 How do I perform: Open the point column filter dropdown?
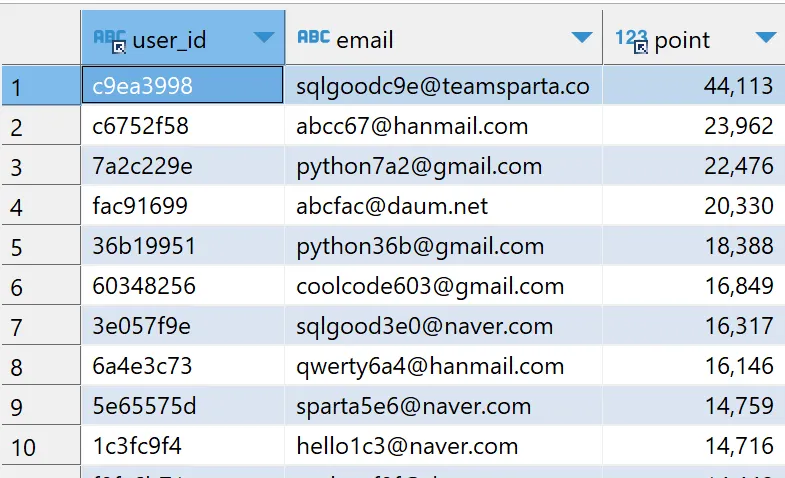pyautogui.click(x=766, y=37)
